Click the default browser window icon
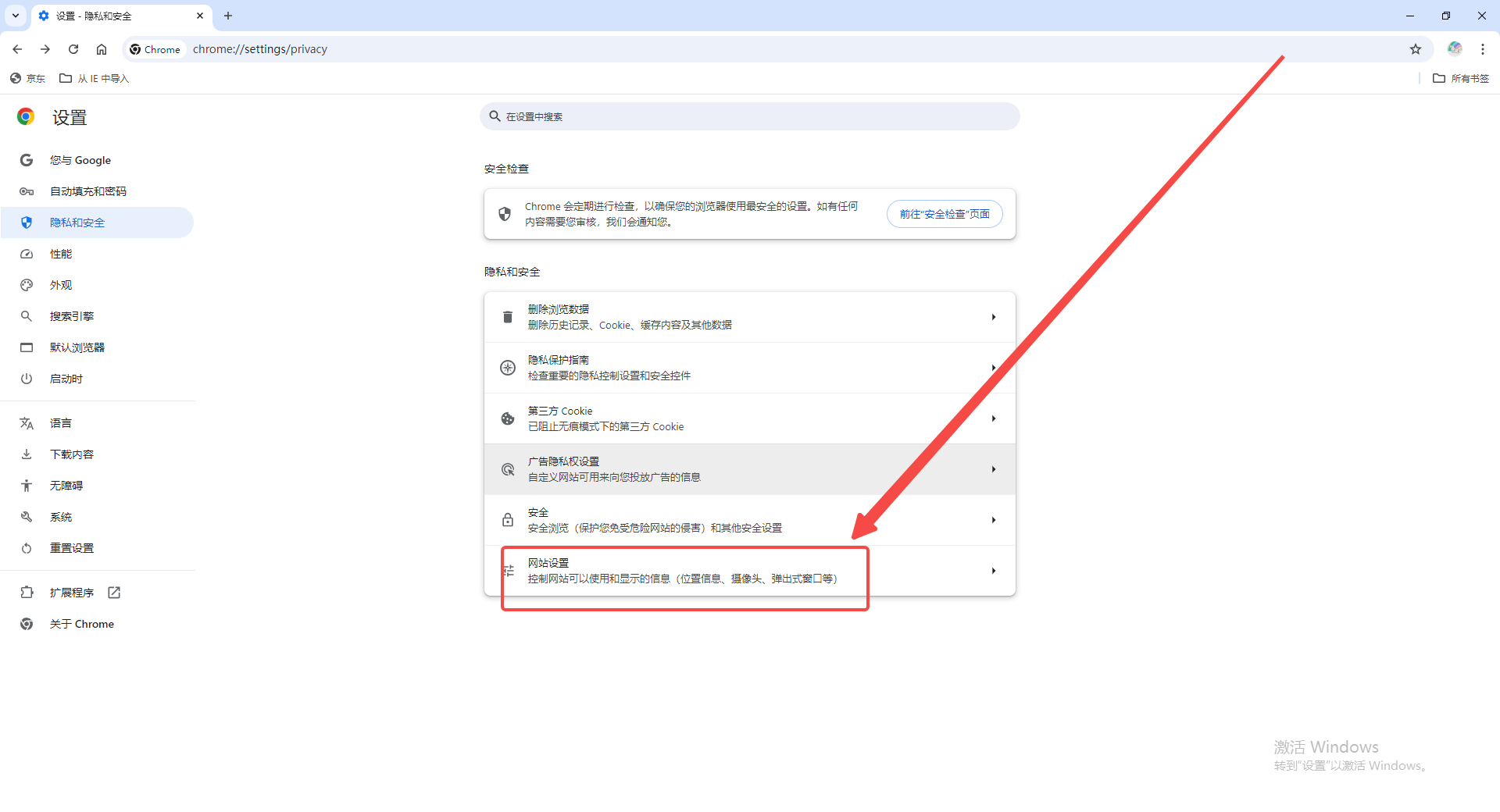The height and width of the screenshot is (812, 1500). pos(27,347)
